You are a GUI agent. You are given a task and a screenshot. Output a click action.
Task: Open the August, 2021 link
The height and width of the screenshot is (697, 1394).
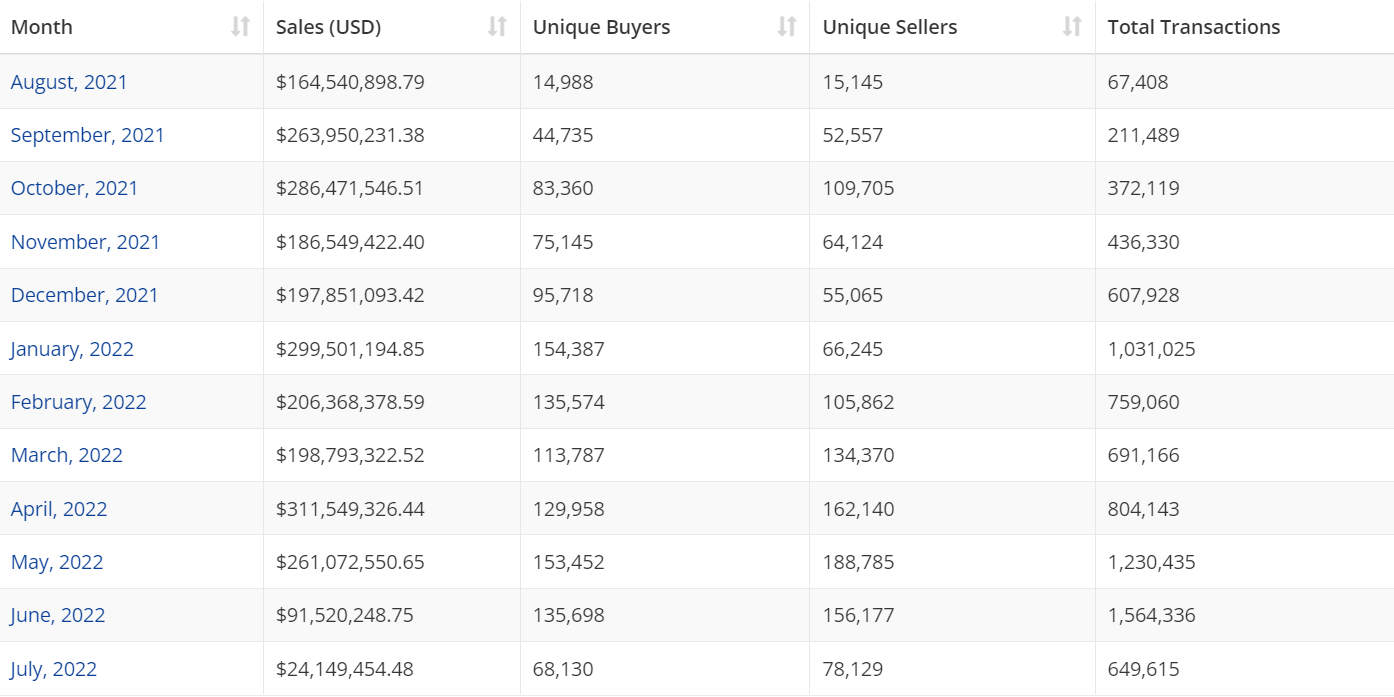coord(69,82)
